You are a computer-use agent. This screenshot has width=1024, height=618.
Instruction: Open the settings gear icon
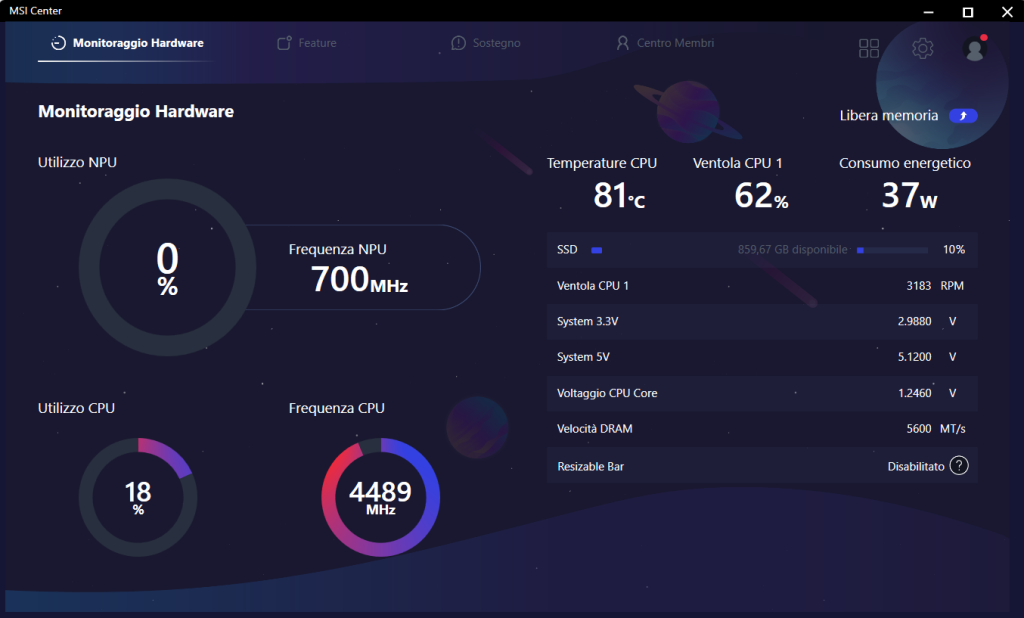click(922, 48)
